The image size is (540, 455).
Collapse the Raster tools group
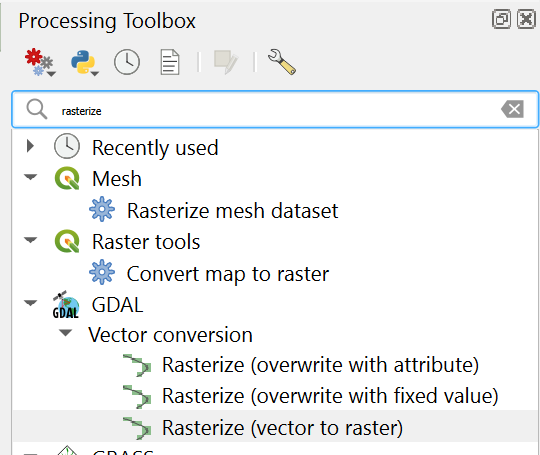pos(30,240)
